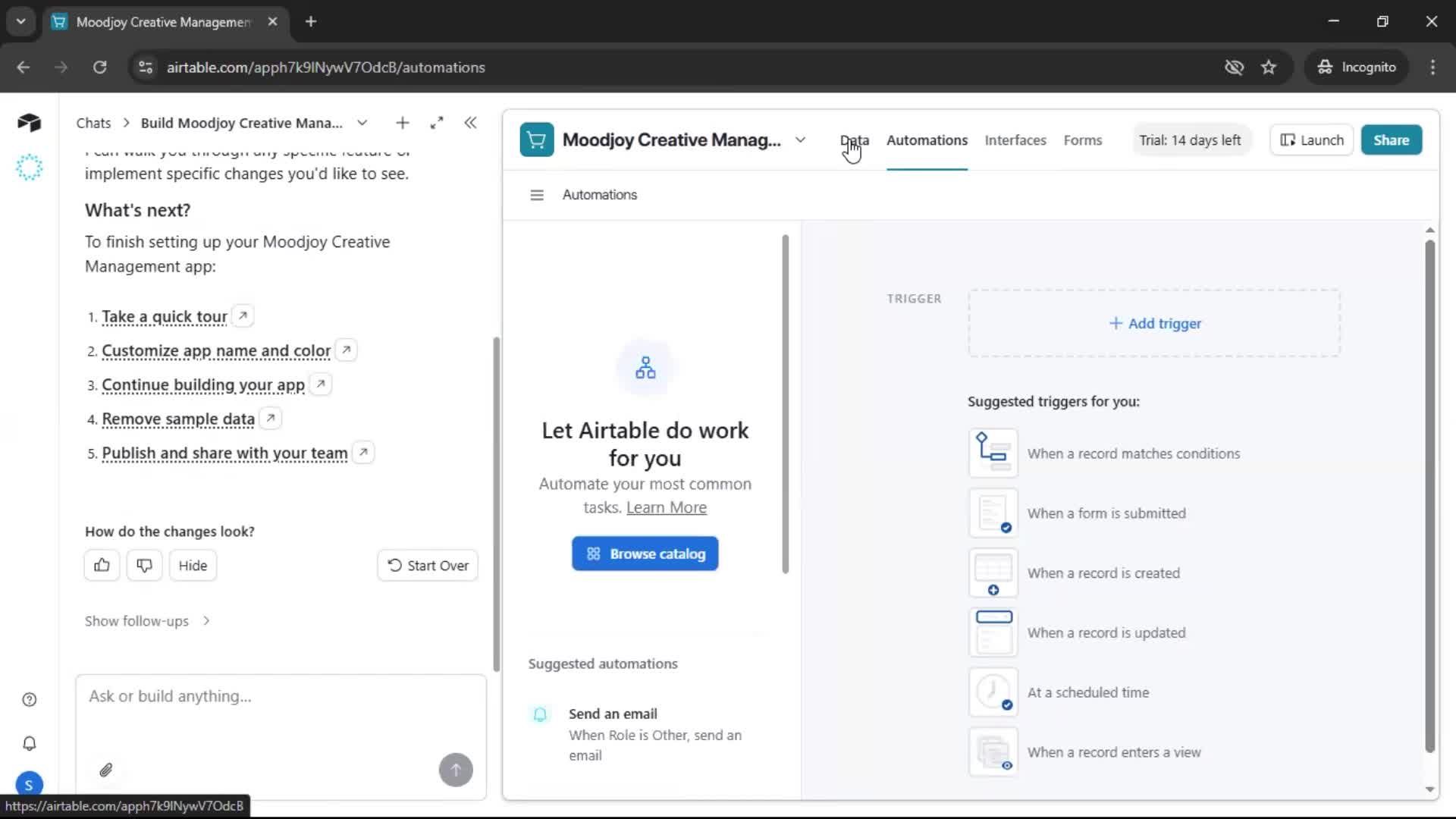Click the Launch button
The image size is (1456, 819).
(1312, 140)
